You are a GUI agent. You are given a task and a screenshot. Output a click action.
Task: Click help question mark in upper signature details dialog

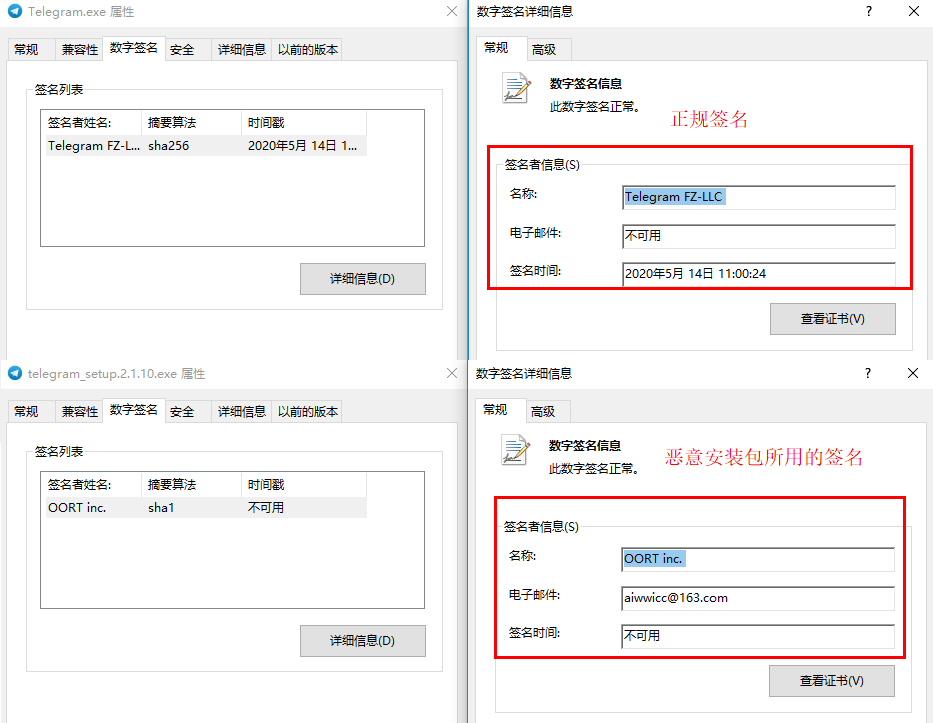(869, 11)
